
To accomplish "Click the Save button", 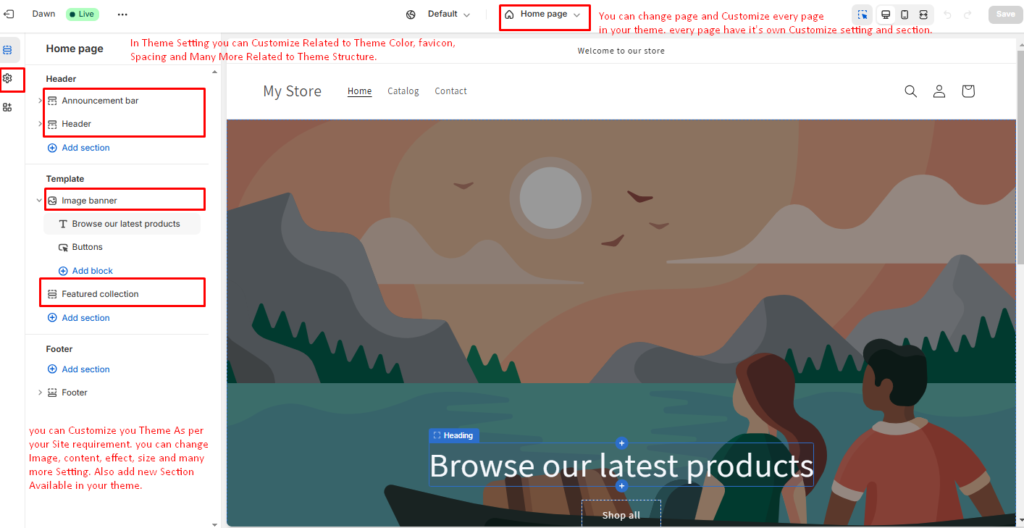I will (1005, 14).
